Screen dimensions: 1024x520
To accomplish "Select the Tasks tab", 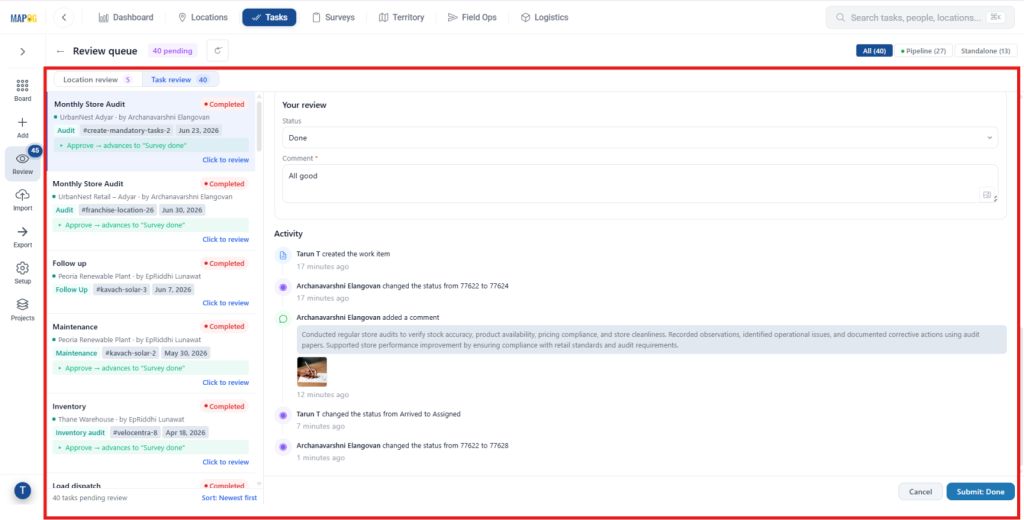I will coord(269,18).
